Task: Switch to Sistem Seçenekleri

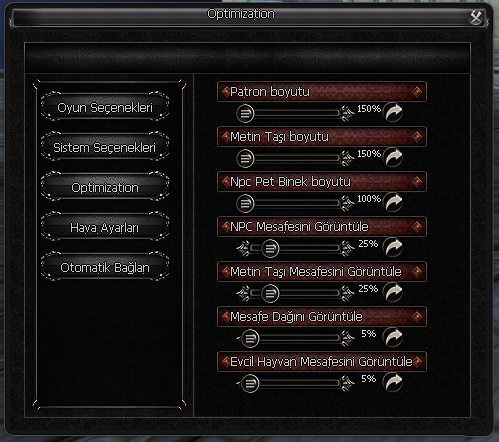Action: tap(105, 147)
